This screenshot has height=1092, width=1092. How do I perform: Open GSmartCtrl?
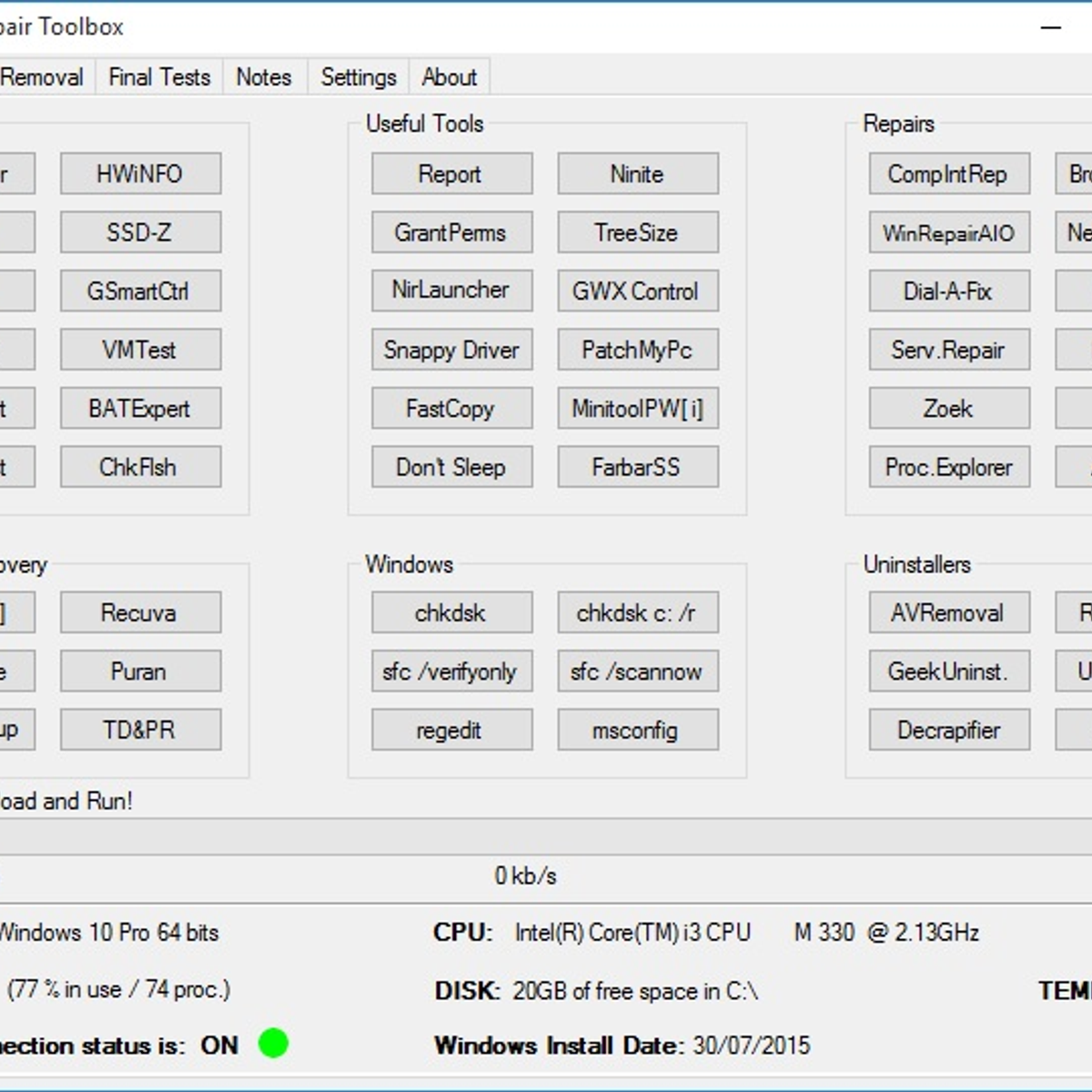141,291
